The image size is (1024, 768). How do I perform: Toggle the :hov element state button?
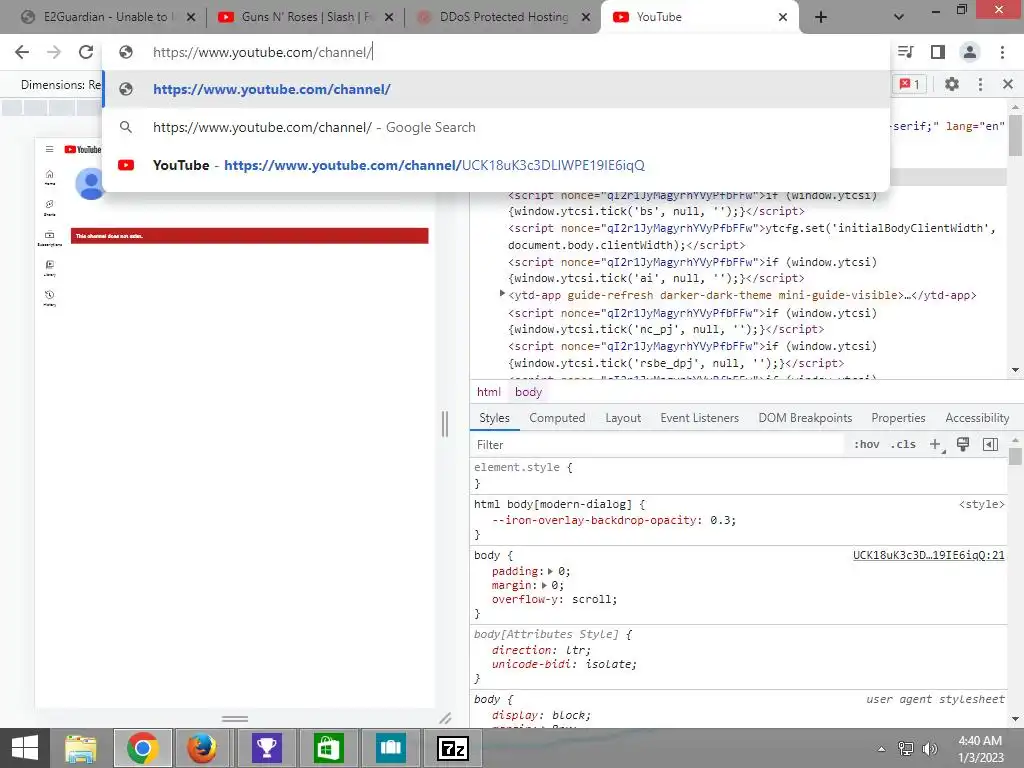click(866, 445)
